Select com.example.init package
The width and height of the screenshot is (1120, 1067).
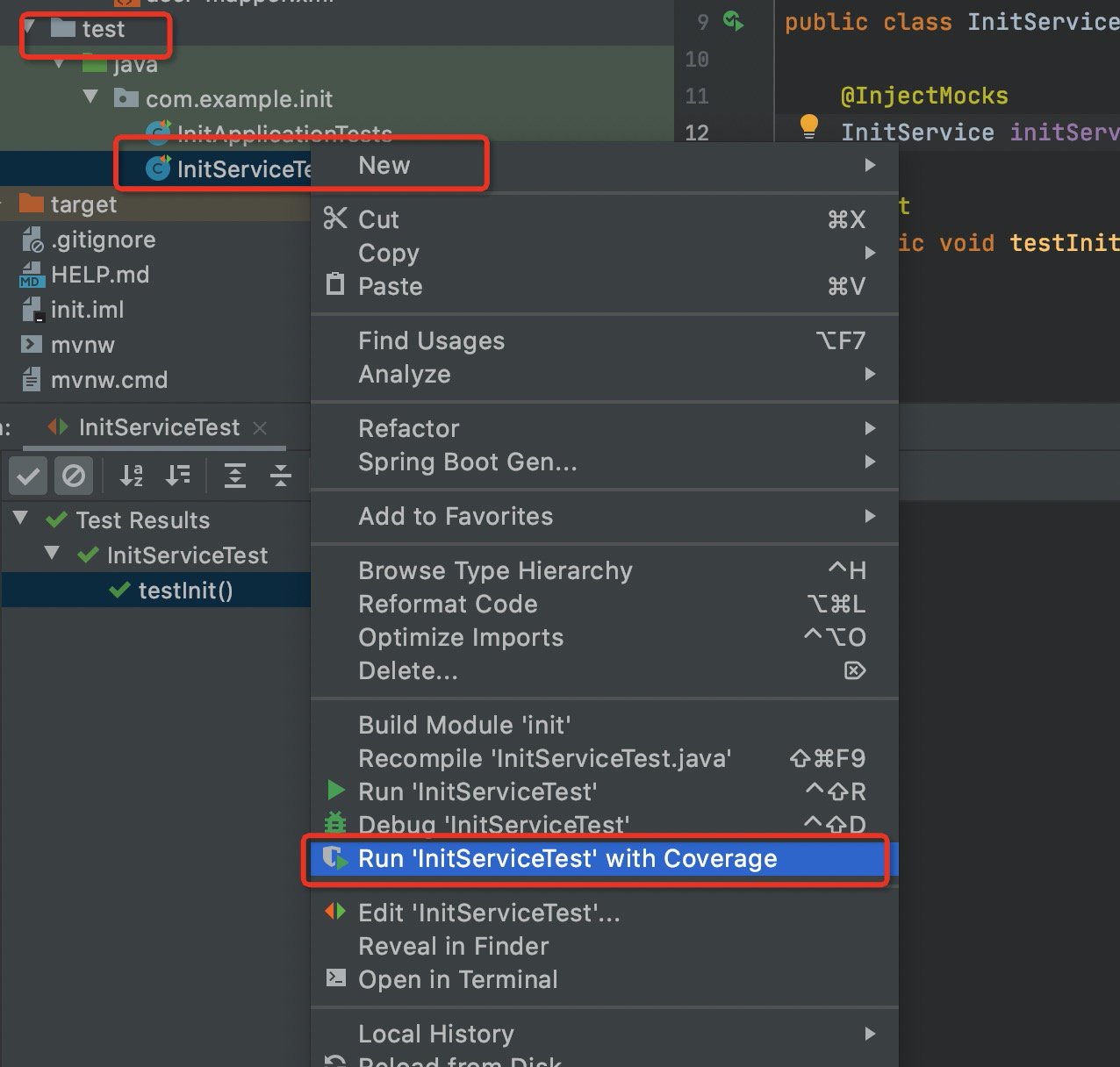[239, 98]
